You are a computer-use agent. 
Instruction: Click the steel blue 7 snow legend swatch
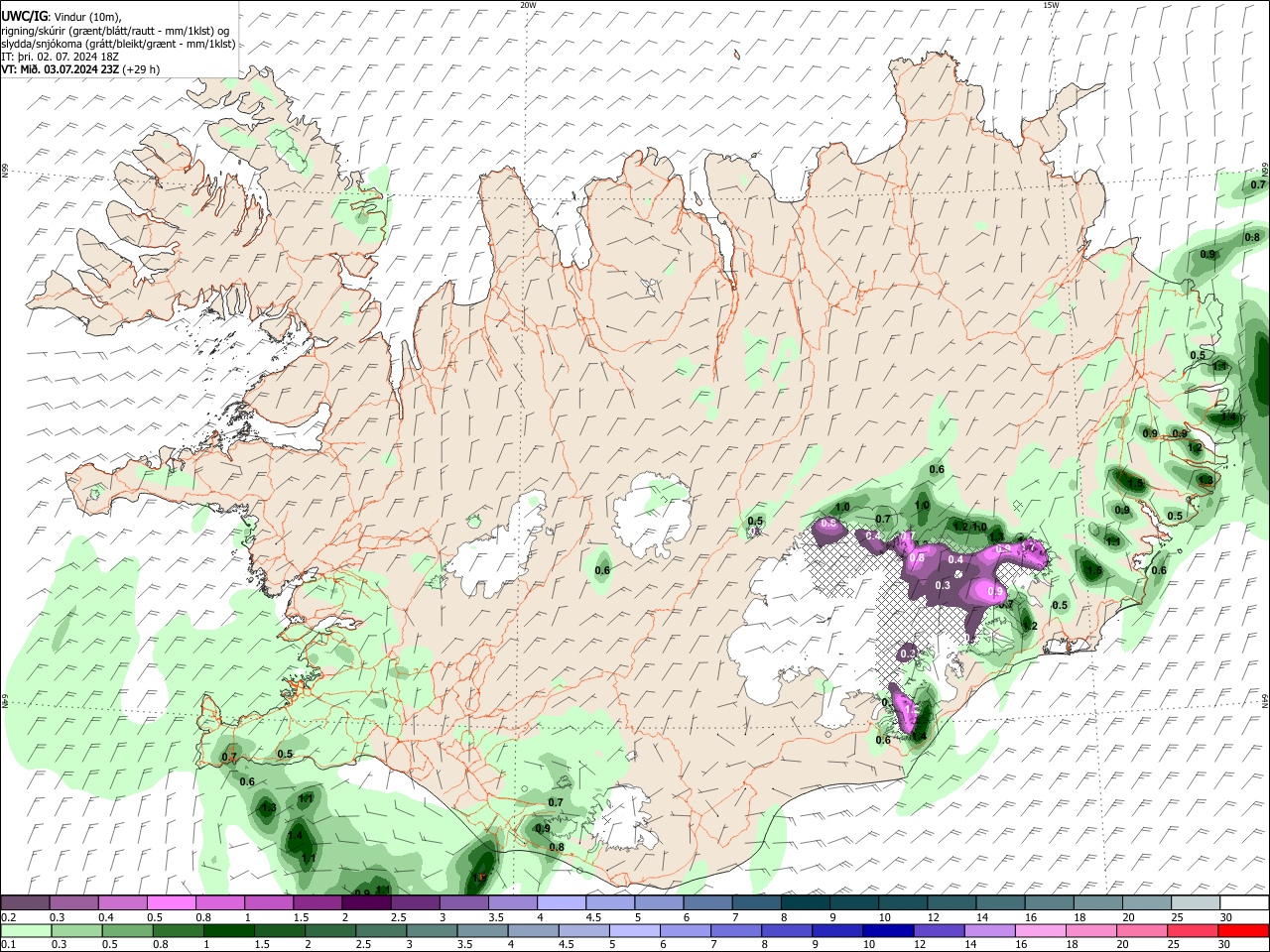coord(757,903)
